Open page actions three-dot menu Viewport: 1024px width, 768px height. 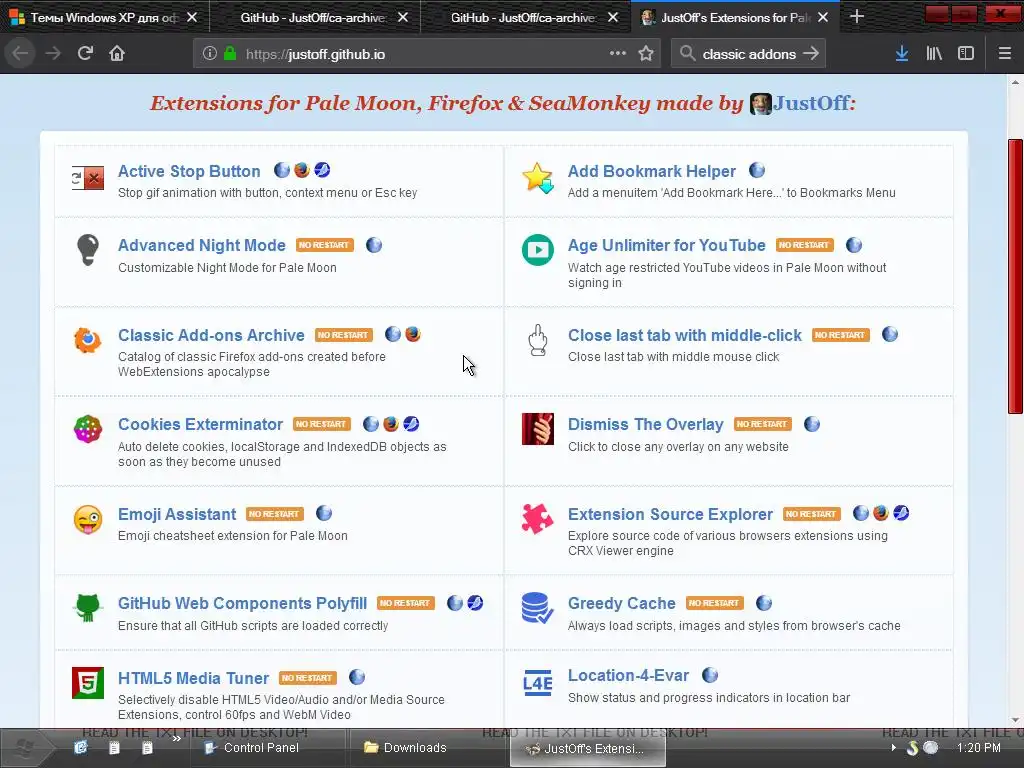[618, 53]
